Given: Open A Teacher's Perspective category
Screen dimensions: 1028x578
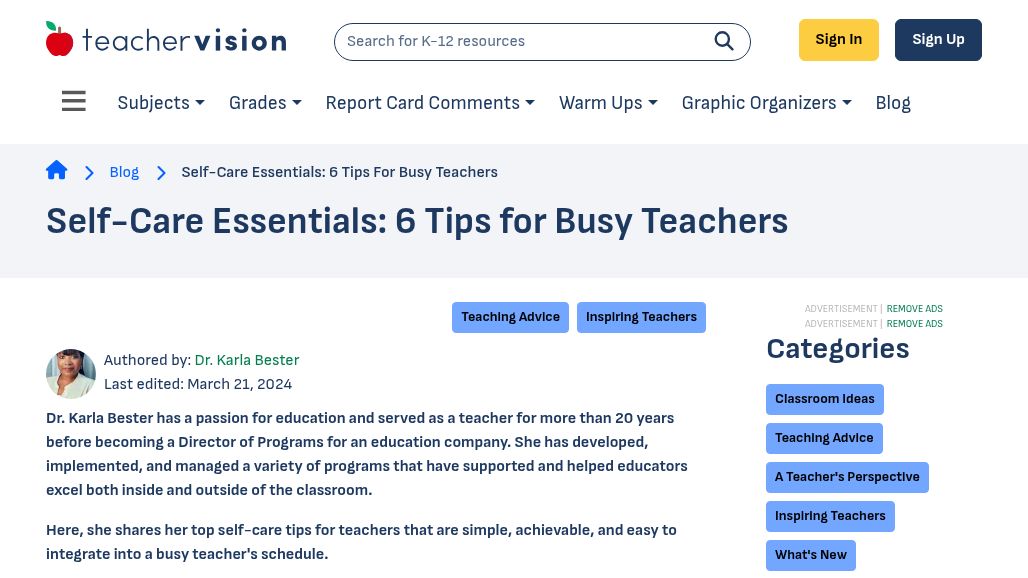Looking at the screenshot, I should [847, 477].
